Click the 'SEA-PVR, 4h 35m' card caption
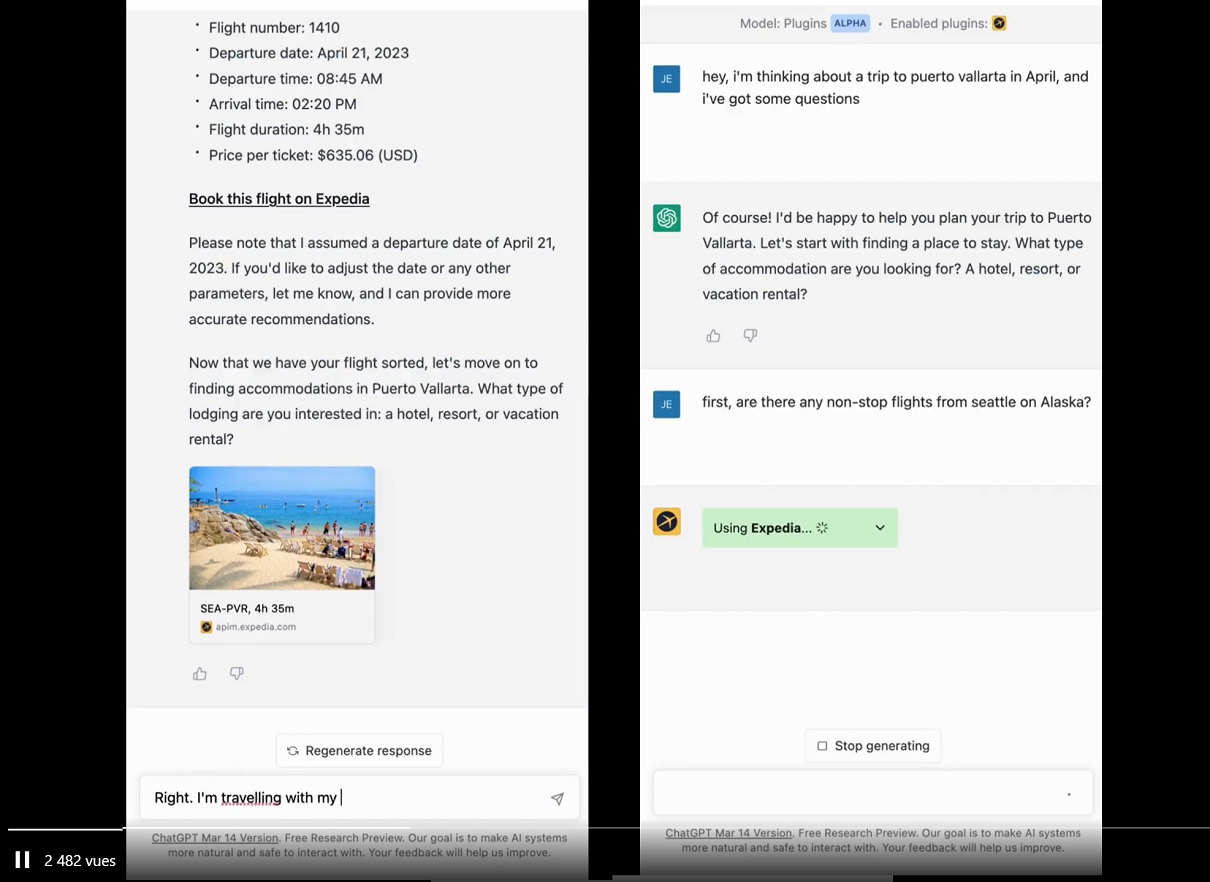1210x882 pixels. click(x=247, y=608)
